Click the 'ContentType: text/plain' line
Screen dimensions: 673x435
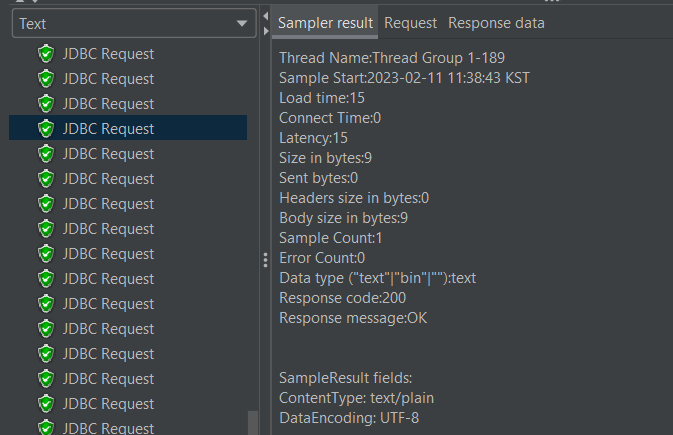click(356, 398)
